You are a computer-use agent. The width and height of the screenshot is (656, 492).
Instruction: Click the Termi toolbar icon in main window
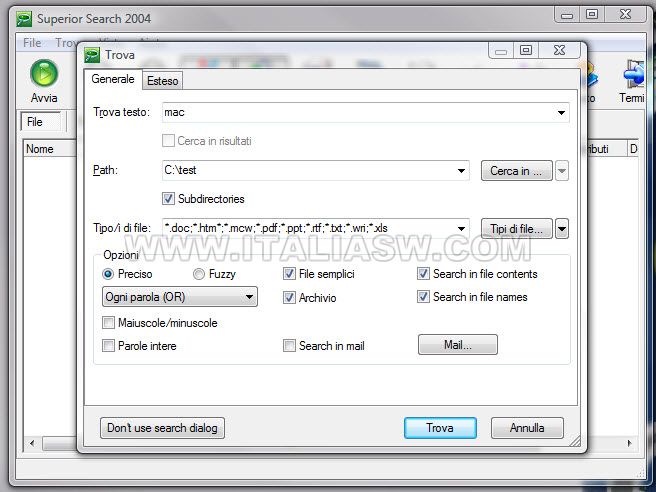coord(633,74)
